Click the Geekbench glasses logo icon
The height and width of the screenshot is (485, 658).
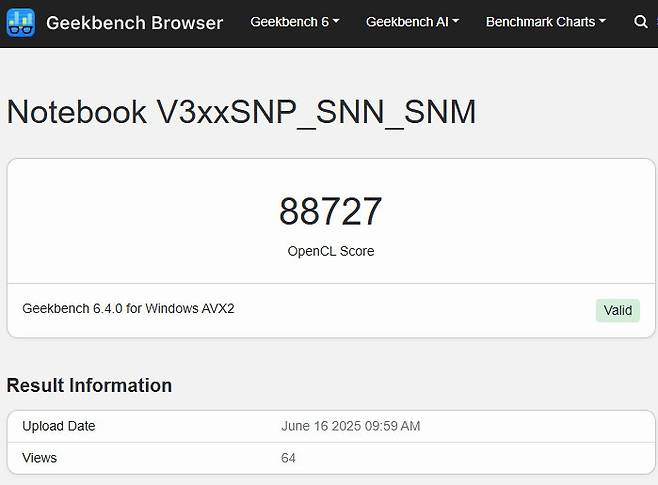point(22,21)
